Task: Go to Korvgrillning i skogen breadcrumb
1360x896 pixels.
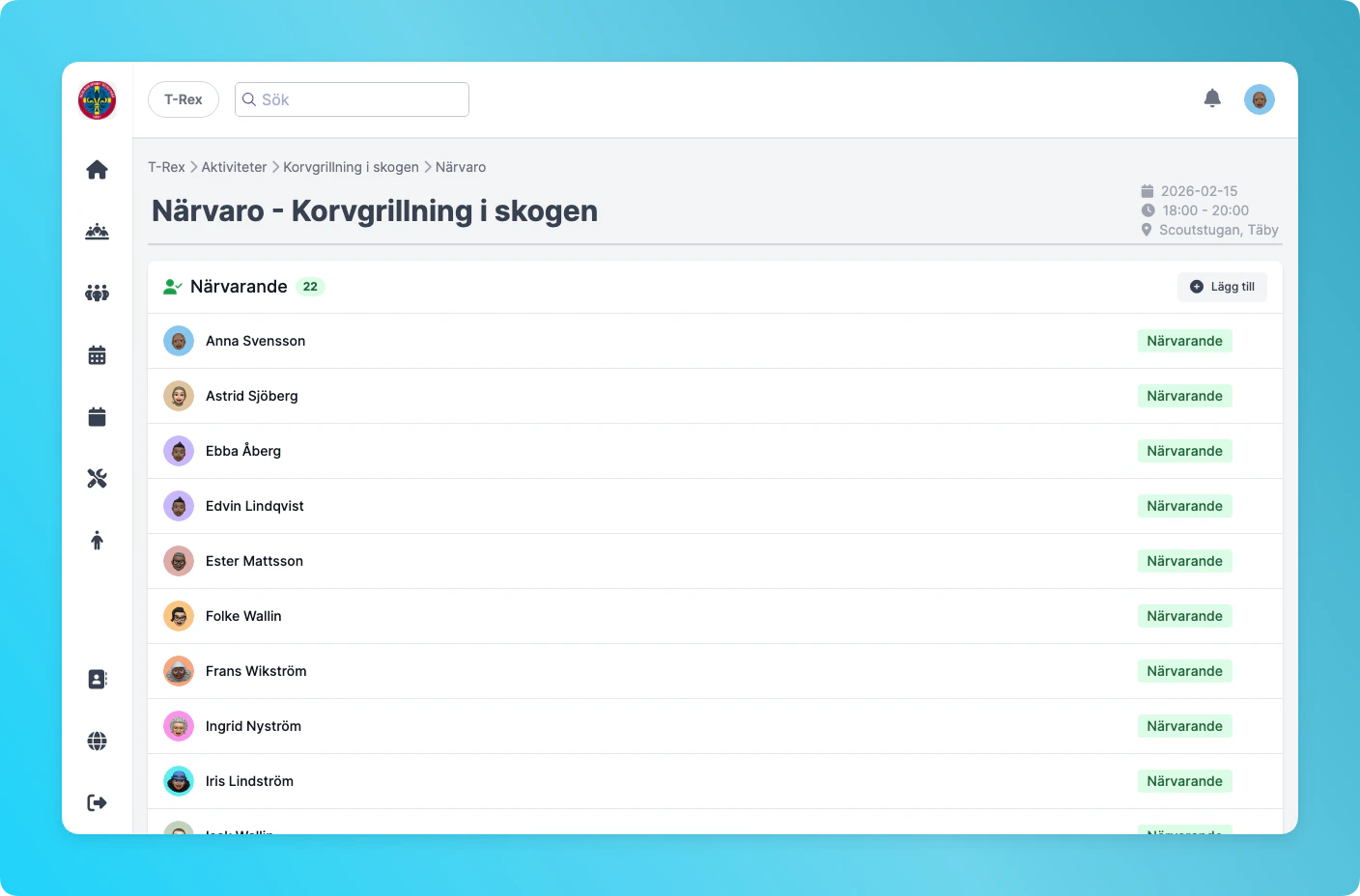Action: click(x=351, y=167)
